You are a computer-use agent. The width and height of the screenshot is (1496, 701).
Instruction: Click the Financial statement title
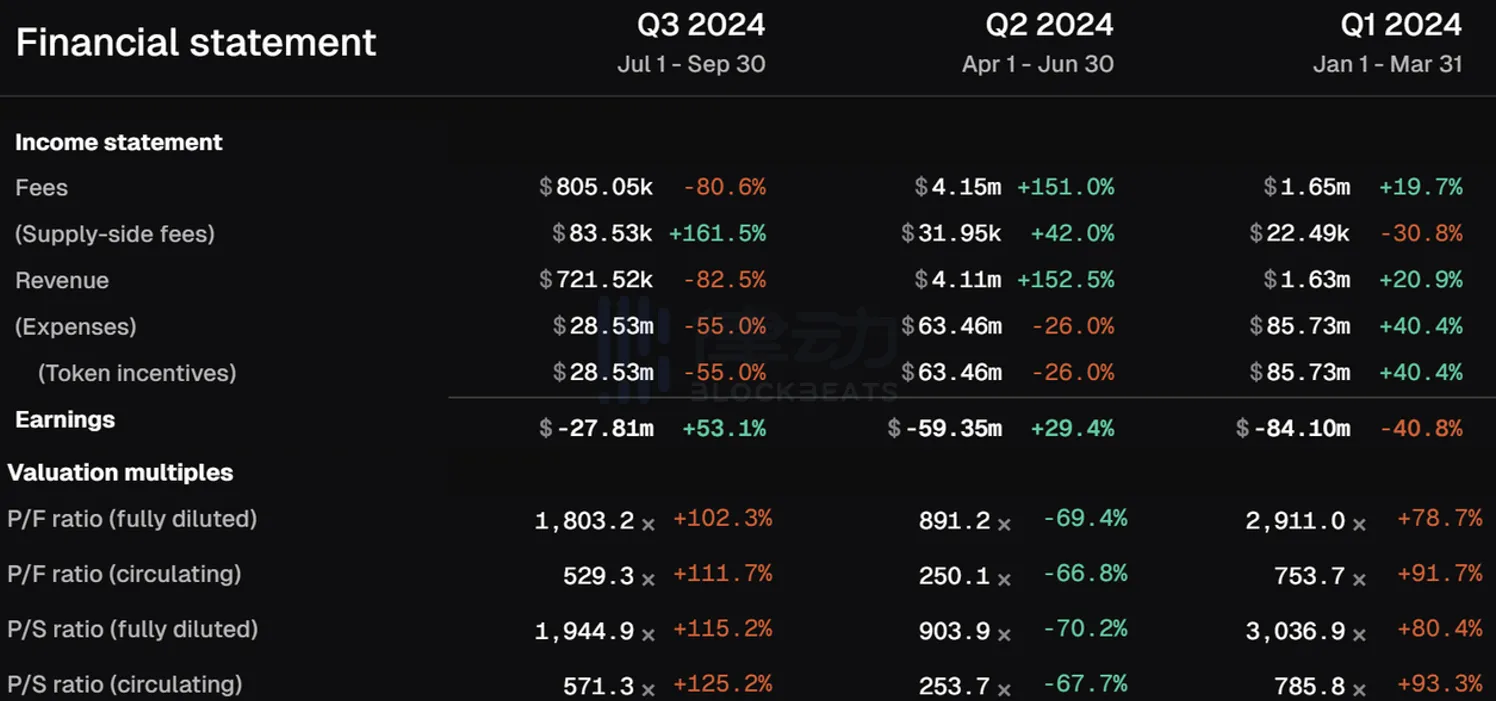[196, 43]
